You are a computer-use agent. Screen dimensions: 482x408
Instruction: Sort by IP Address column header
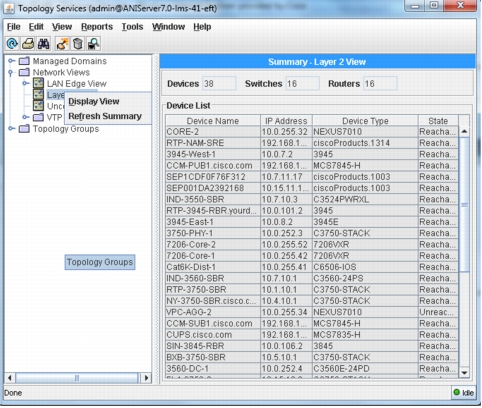coord(286,121)
